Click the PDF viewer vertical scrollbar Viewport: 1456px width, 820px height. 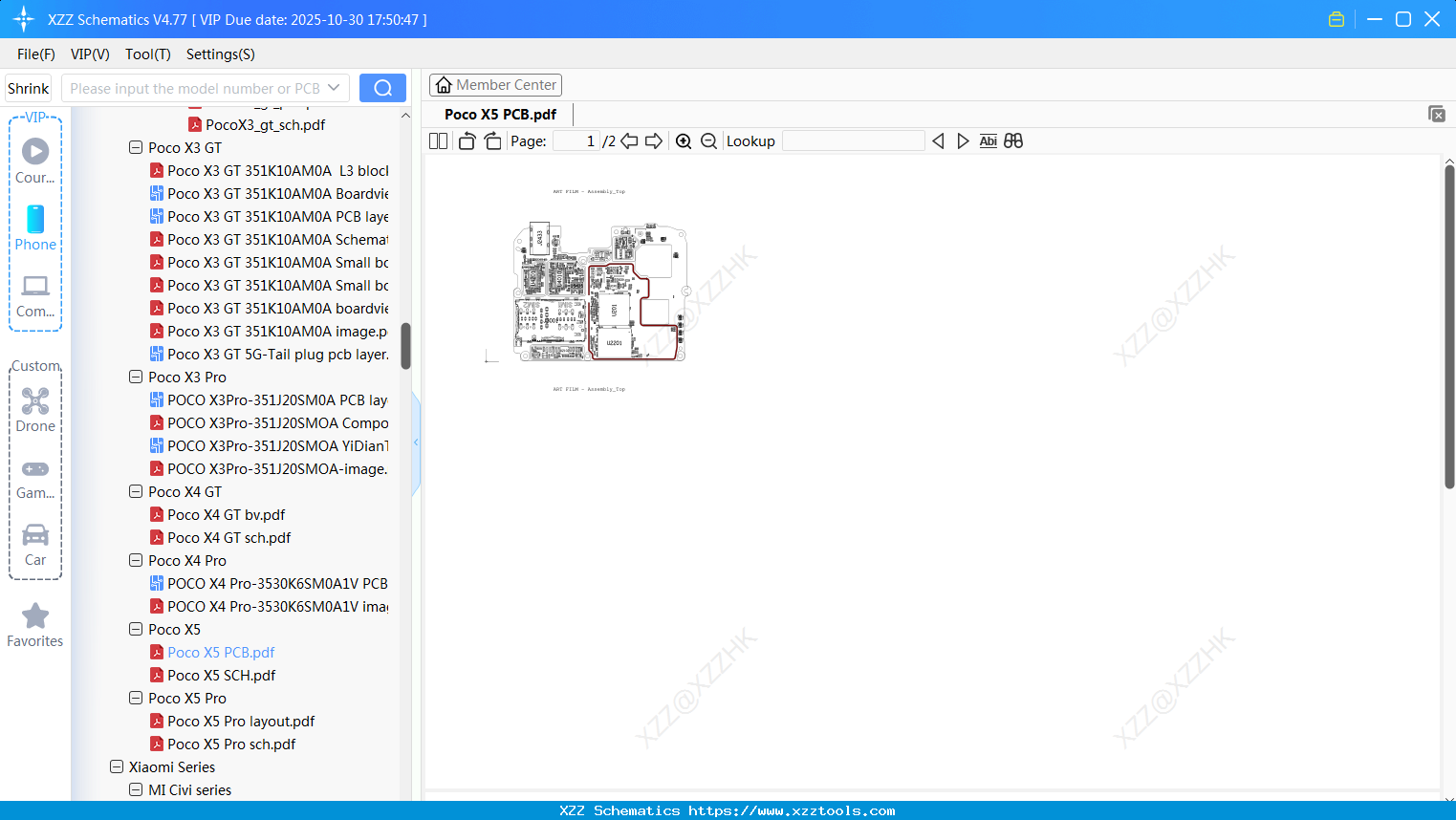pyautogui.click(x=1449, y=327)
